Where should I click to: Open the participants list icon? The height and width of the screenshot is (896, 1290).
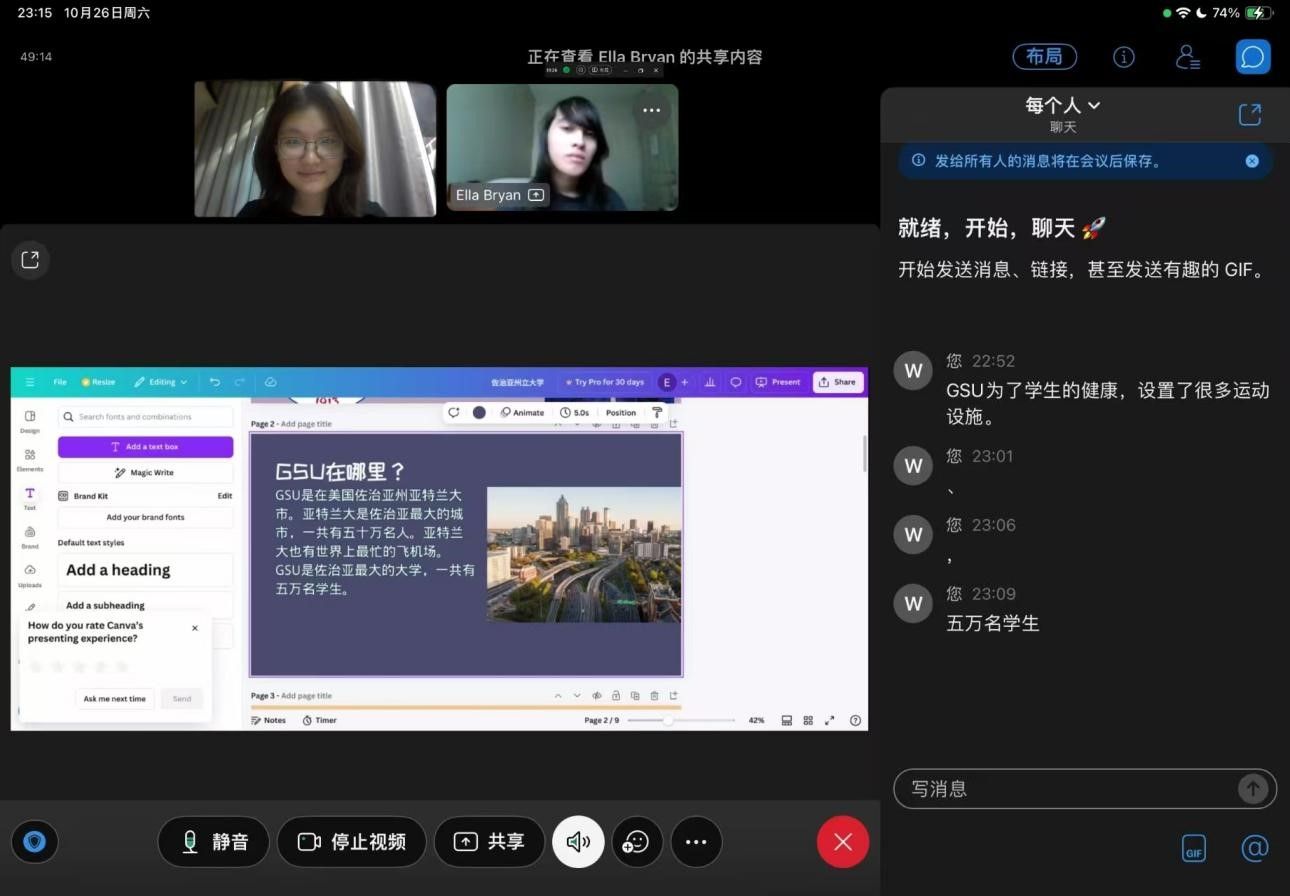pyautogui.click(x=1187, y=57)
